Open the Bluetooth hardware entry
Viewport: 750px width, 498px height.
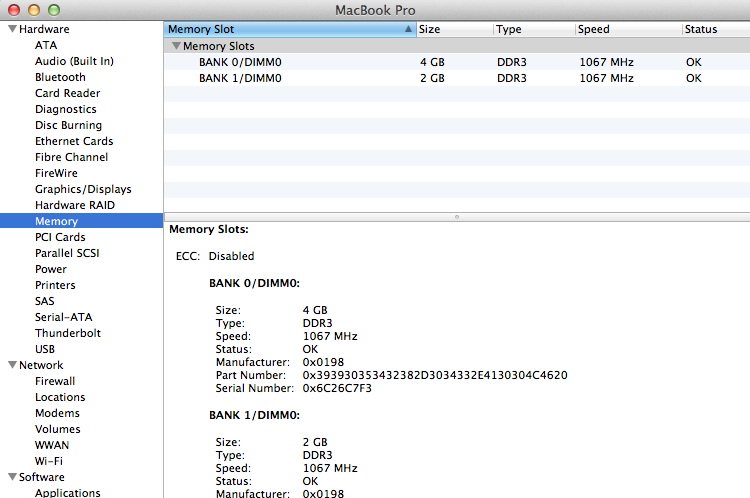point(60,77)
